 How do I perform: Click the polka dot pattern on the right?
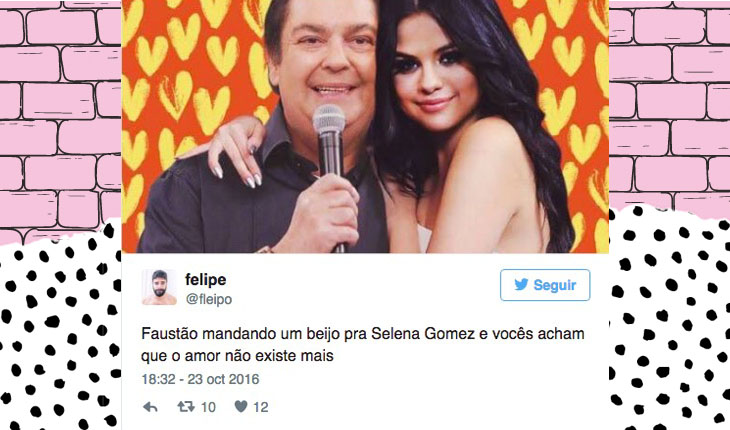point(669,321)
